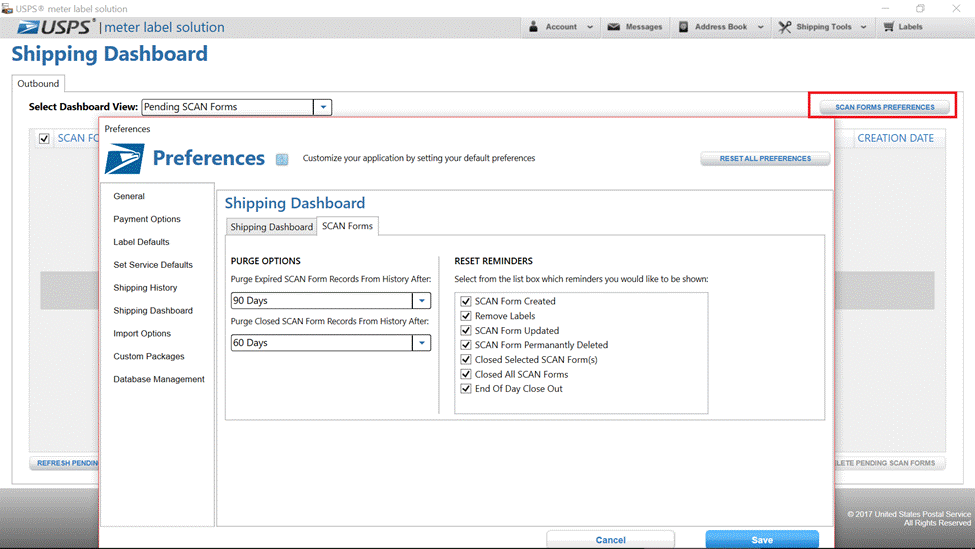Open Payment Options preferences section
The width and height of the screenshot is (975, 549).
point(147,219)
